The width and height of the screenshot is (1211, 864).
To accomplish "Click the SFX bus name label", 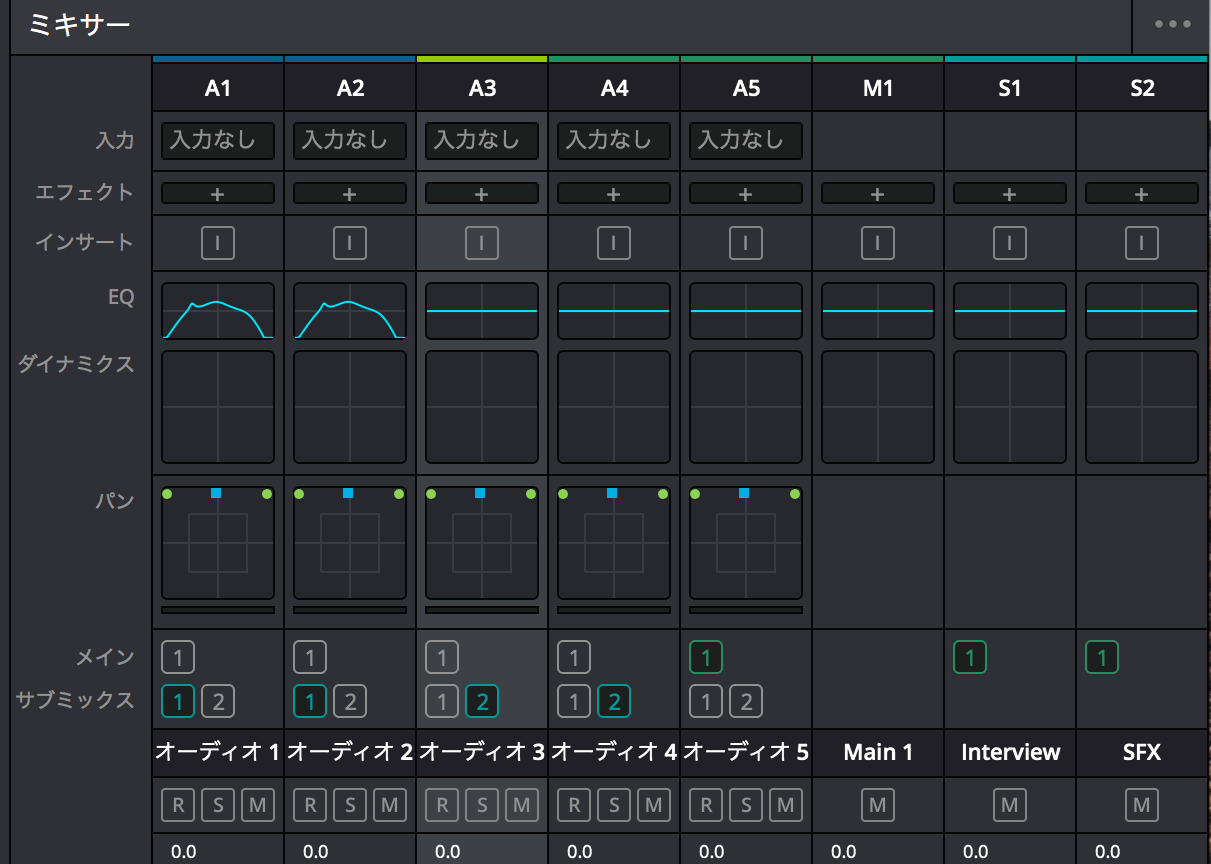I will [1141, 752].
